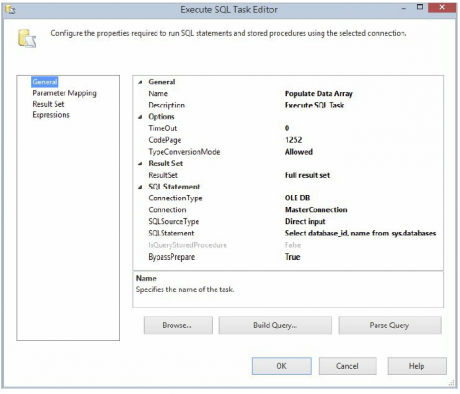
Task: Click the IsQueryStoredProcedure property label
Action: point(187,245)
